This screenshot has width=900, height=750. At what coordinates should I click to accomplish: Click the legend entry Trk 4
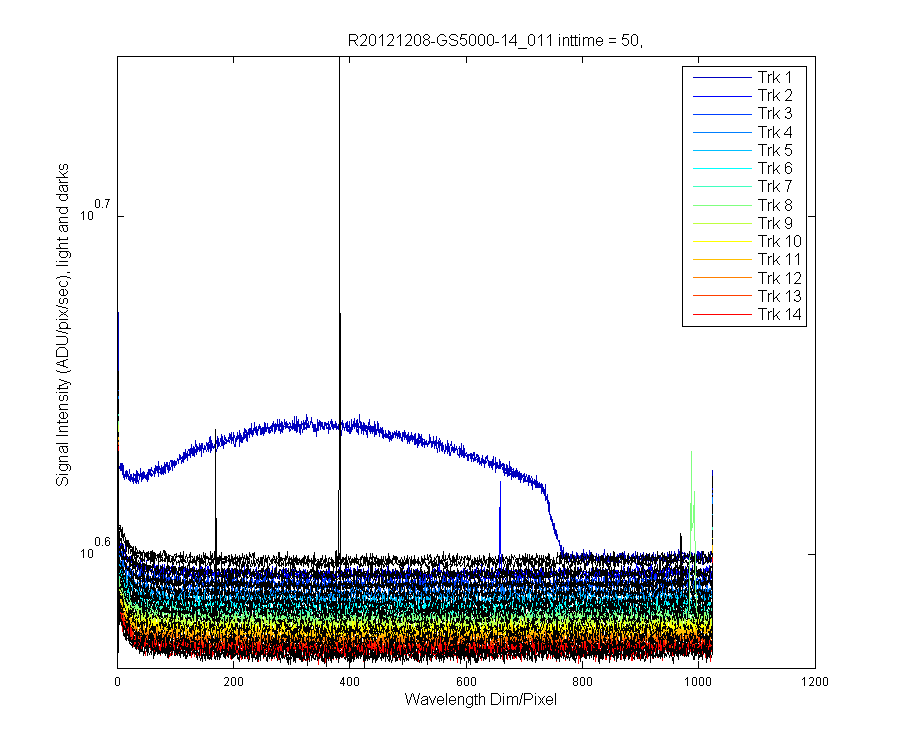[x=774, y=133]
